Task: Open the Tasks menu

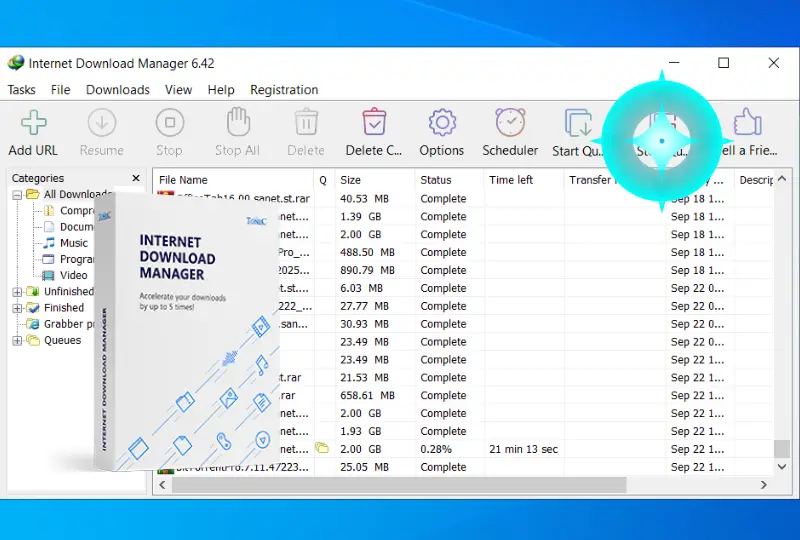Action: pos(21,90)
